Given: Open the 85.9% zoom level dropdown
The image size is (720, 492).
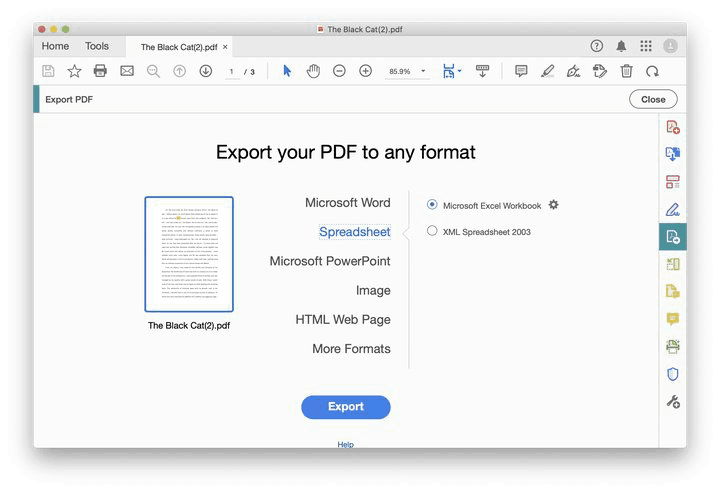Looking at the screenshot, I should point(407,72).
